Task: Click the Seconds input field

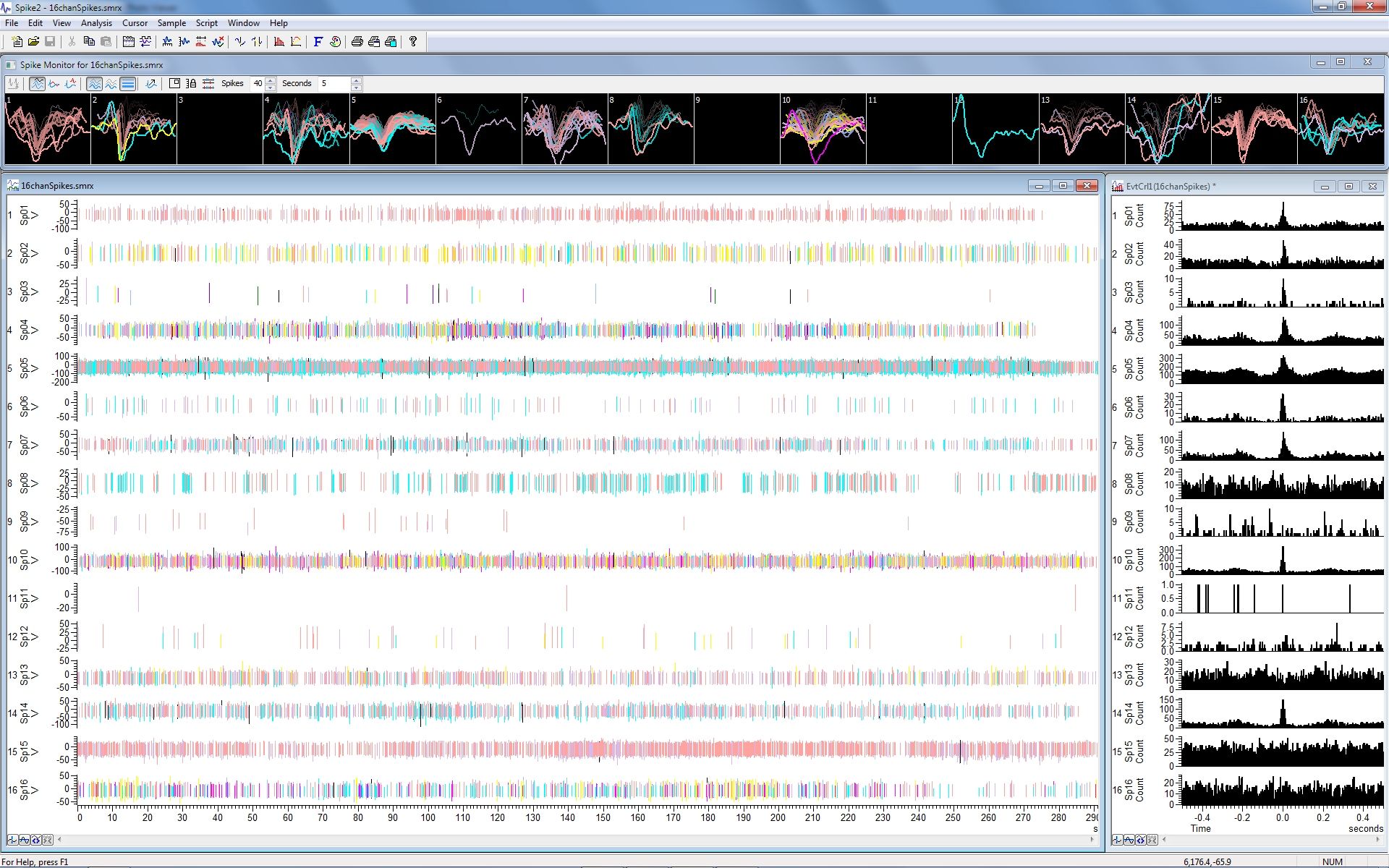Action: tap(334, 84)
